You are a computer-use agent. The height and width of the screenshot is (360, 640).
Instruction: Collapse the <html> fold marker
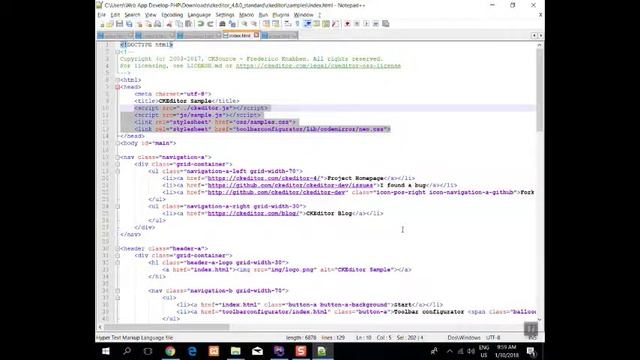coord(118,80)
